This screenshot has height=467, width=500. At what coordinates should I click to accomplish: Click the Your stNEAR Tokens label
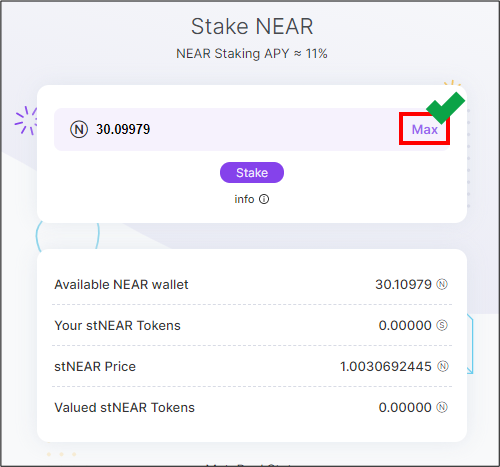[117, 325]
